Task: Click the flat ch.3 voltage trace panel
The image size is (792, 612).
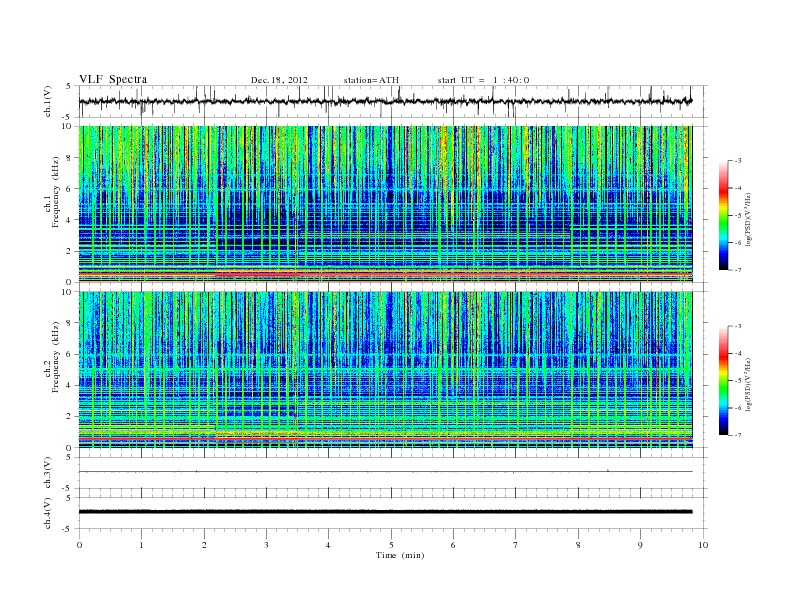Action: pos(393,473)
